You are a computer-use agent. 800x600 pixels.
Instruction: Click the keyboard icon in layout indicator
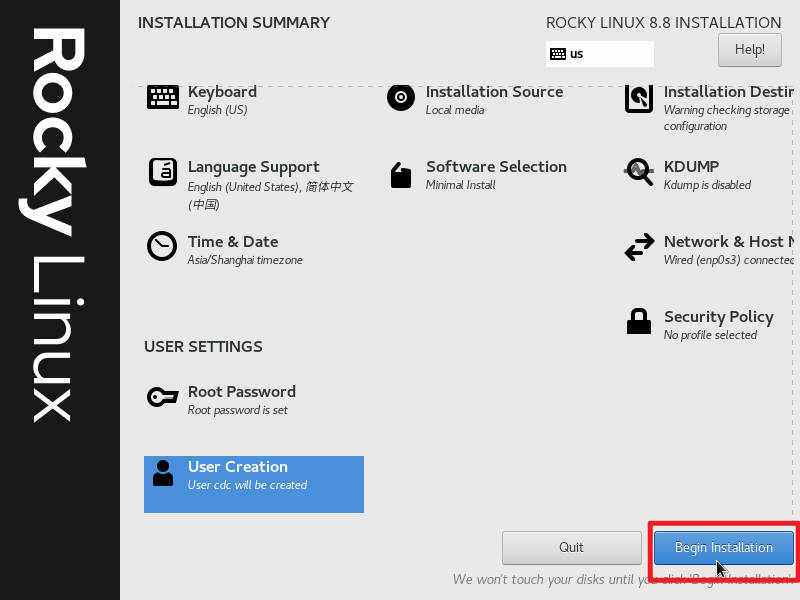tap(558, 54)
